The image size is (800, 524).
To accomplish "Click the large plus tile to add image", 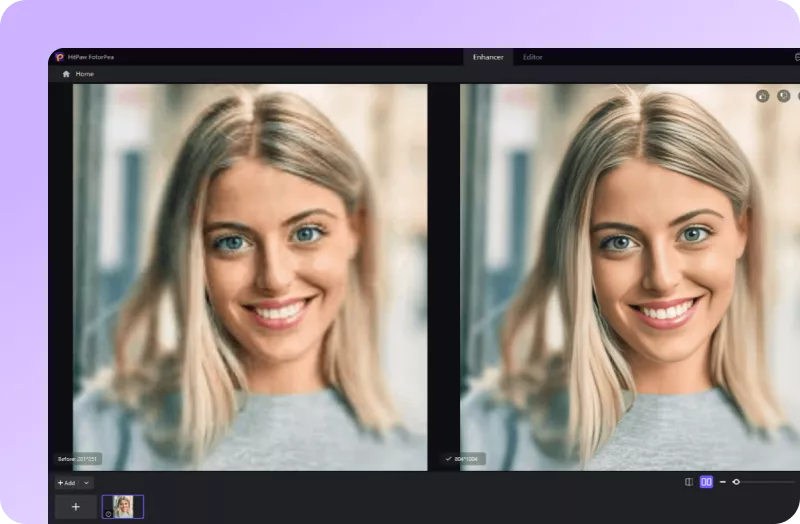I will (x=76, y=507).
